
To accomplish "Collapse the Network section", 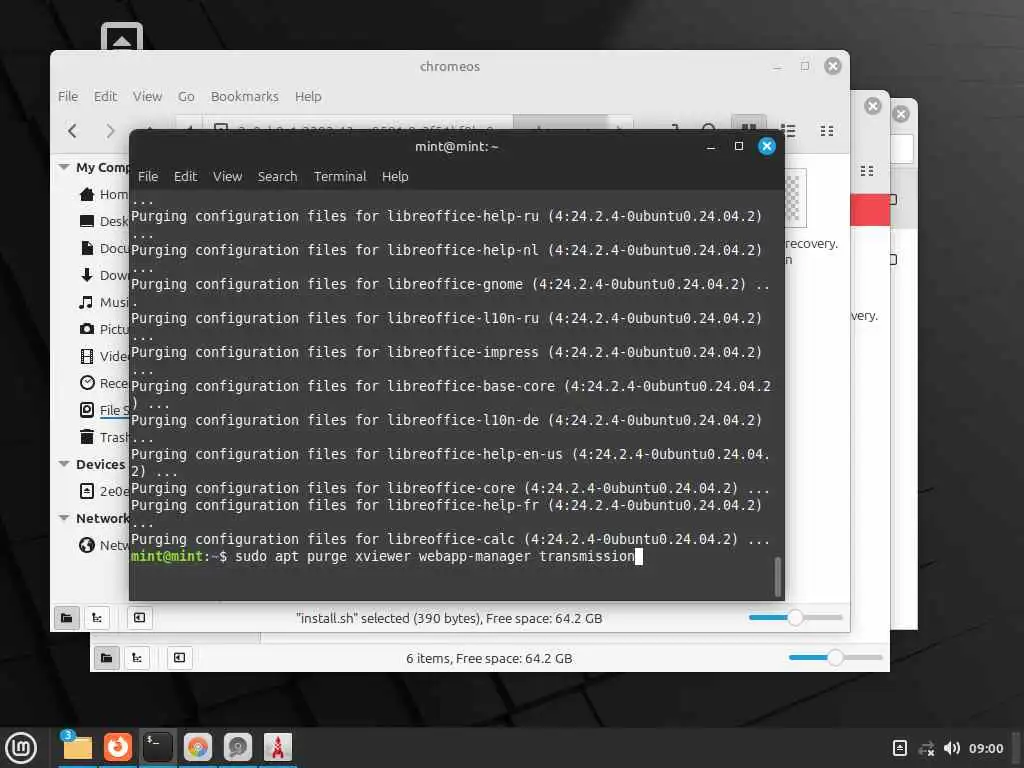I will [x=64, y=518].
